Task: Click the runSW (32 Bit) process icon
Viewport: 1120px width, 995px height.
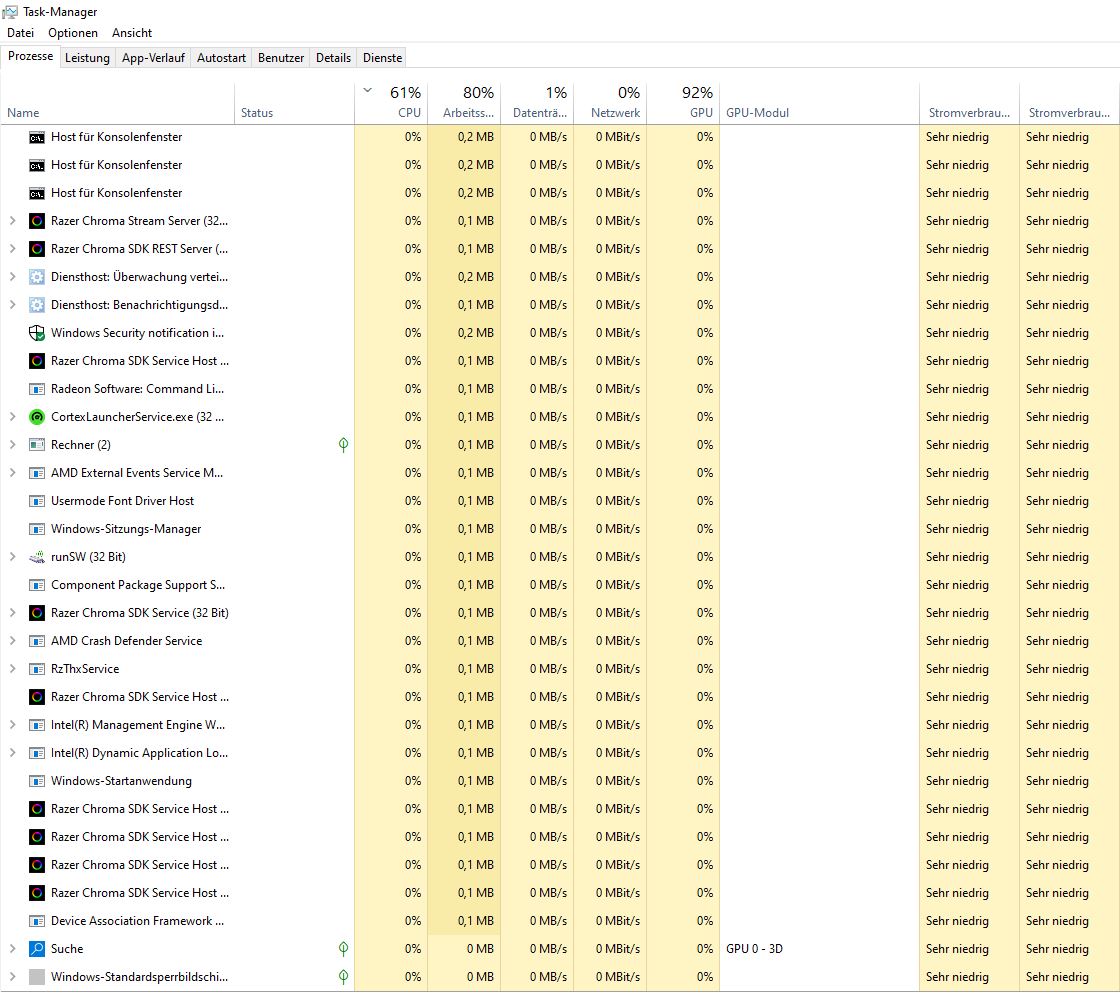Action: point(37,557)
